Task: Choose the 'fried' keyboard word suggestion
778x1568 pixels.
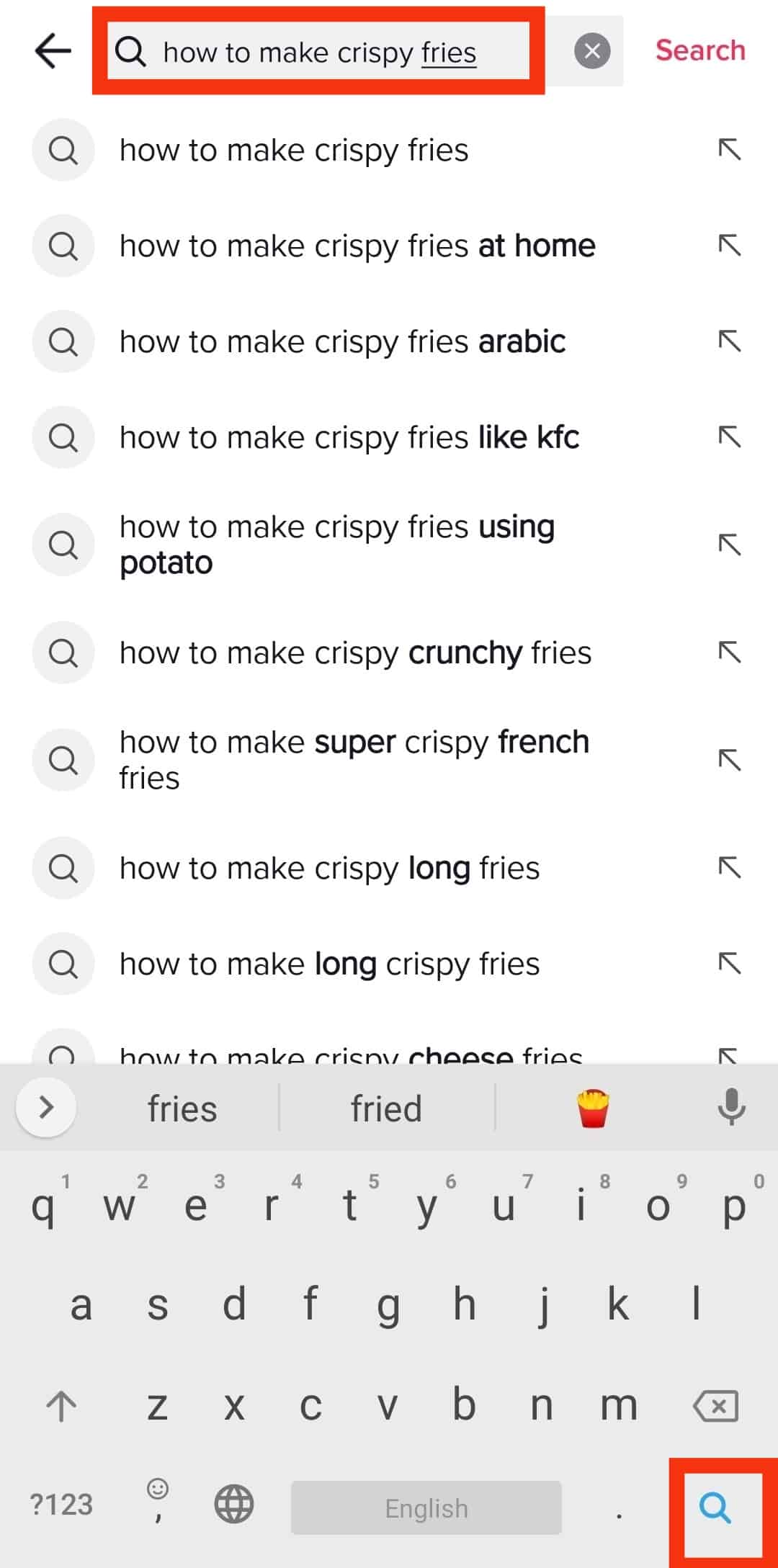Action: point(386,1108)
